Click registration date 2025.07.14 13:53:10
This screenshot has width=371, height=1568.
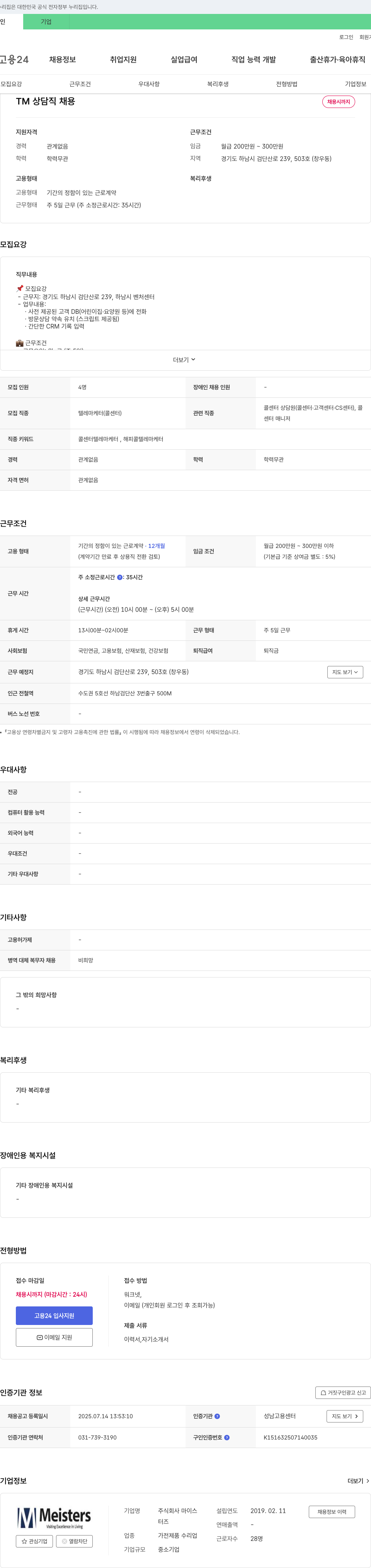point(105,1416)
